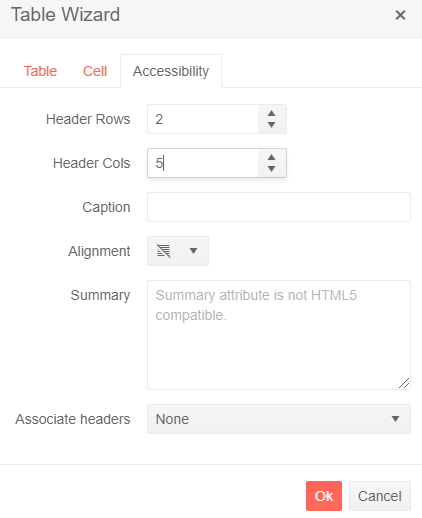Switch to the Table tab
422x518 pixels.
[x=40, y=71]
